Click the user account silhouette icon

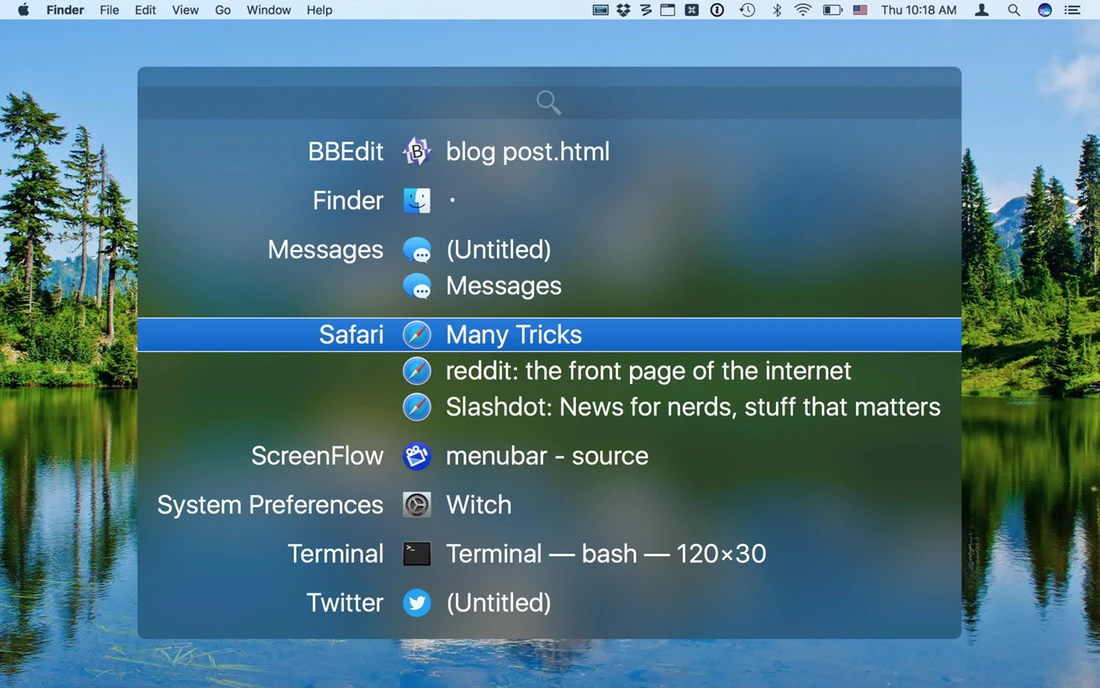pos(981,10)
